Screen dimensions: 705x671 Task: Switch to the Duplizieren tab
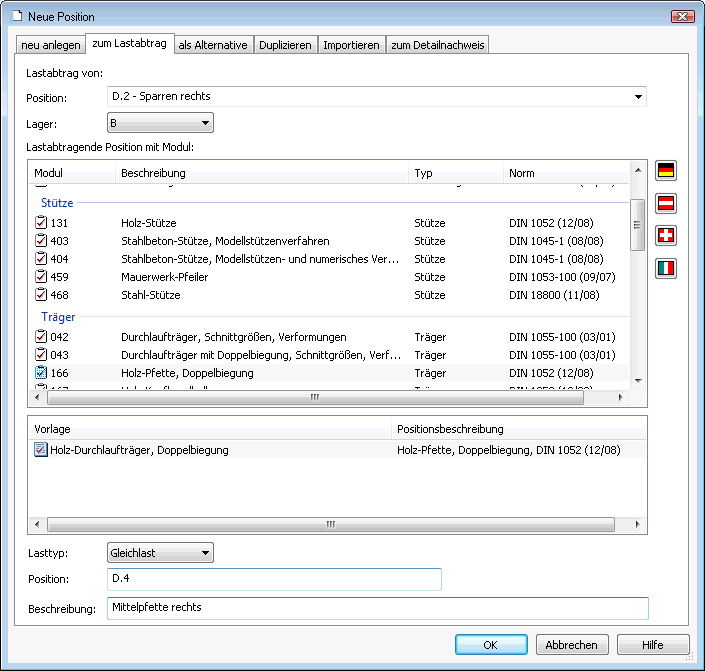point(285,45)
